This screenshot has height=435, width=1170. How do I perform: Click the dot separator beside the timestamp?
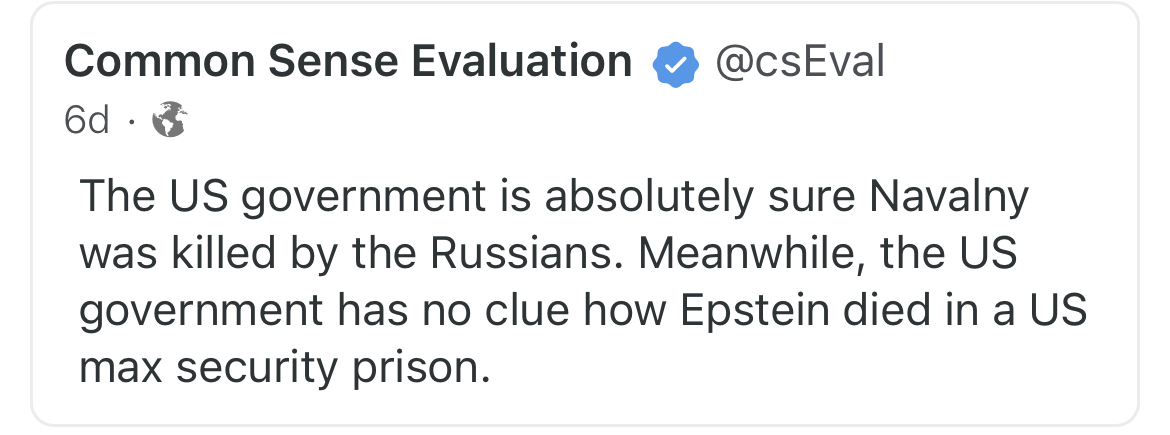point(130,122)
